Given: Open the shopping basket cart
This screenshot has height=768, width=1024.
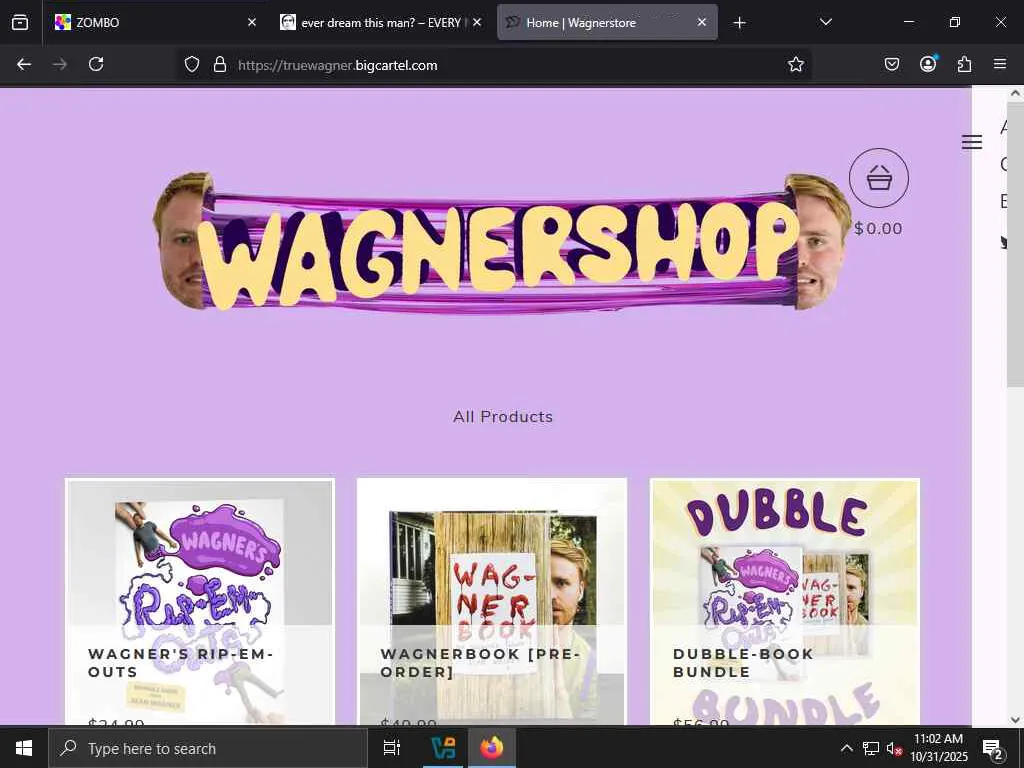Looking at the screenshot, I should 878,178.
